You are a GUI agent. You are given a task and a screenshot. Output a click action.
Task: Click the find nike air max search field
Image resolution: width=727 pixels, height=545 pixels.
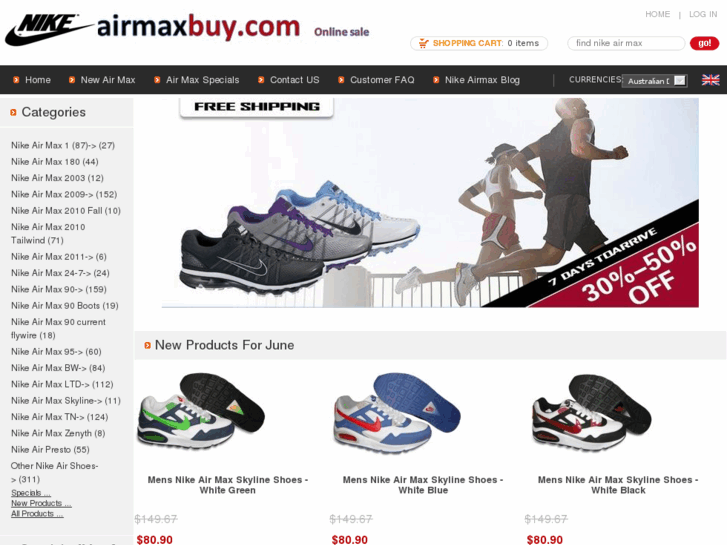pos(626,43)
